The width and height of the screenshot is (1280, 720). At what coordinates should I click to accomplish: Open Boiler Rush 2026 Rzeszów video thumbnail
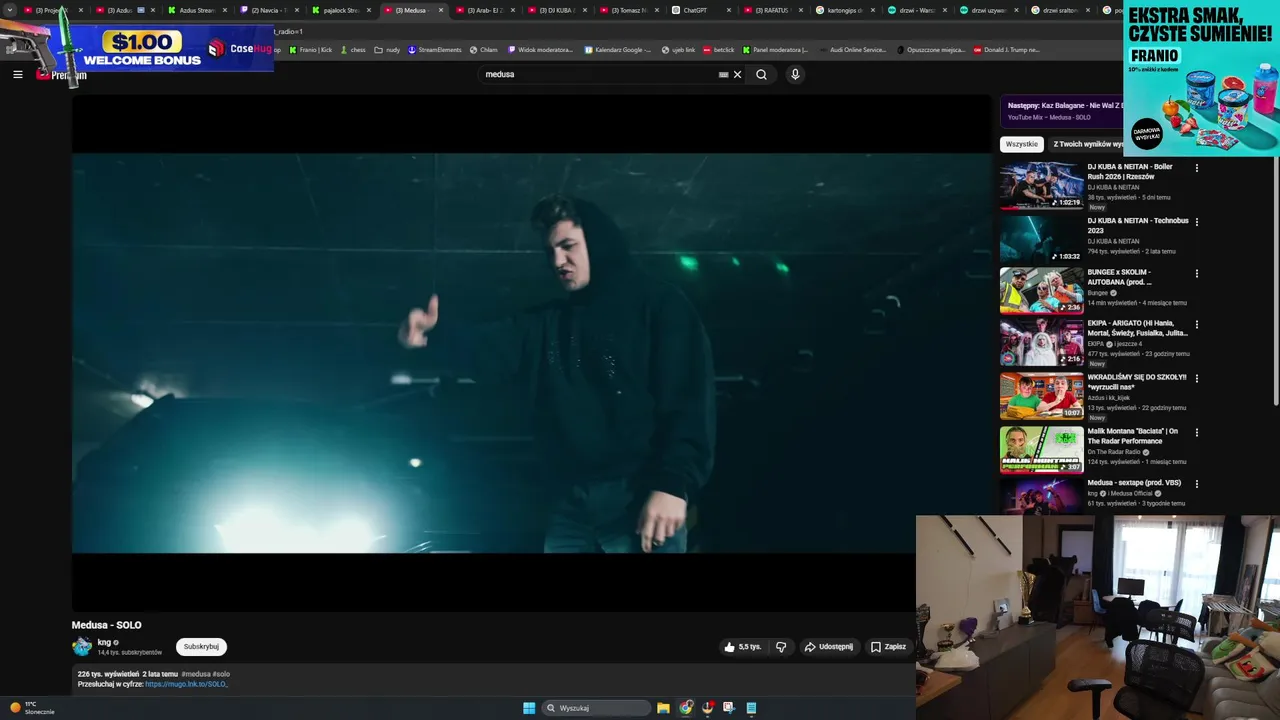coord(1041,186)
